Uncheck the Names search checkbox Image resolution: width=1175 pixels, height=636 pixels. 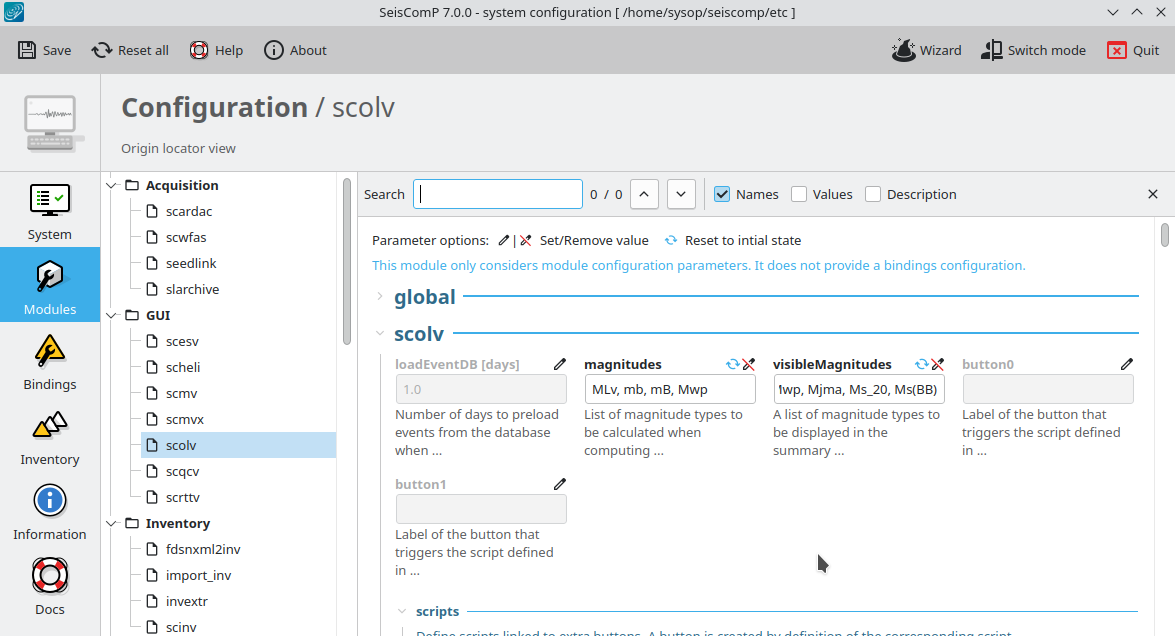[723, 194]
